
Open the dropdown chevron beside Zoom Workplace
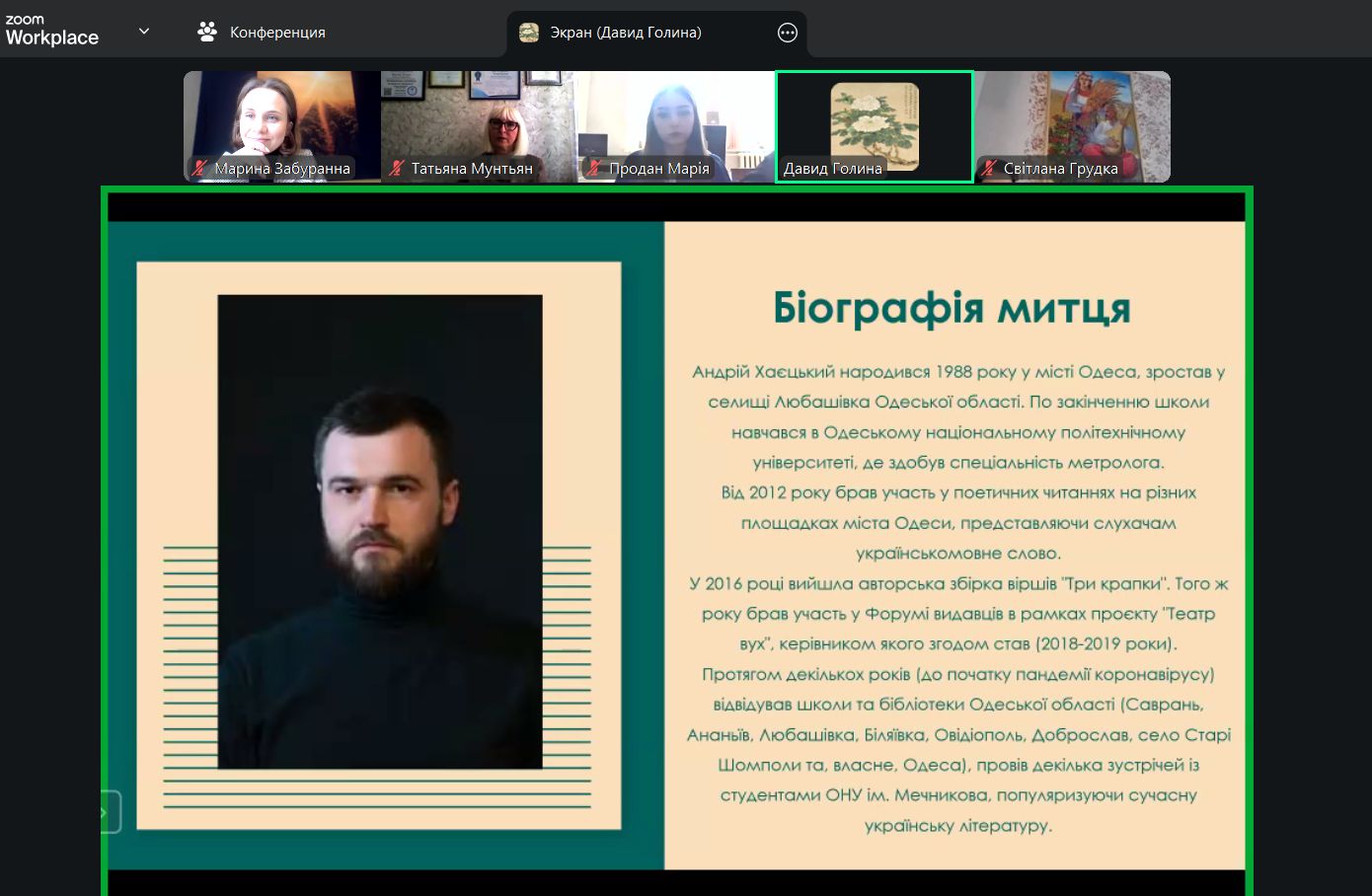(144, 32)
